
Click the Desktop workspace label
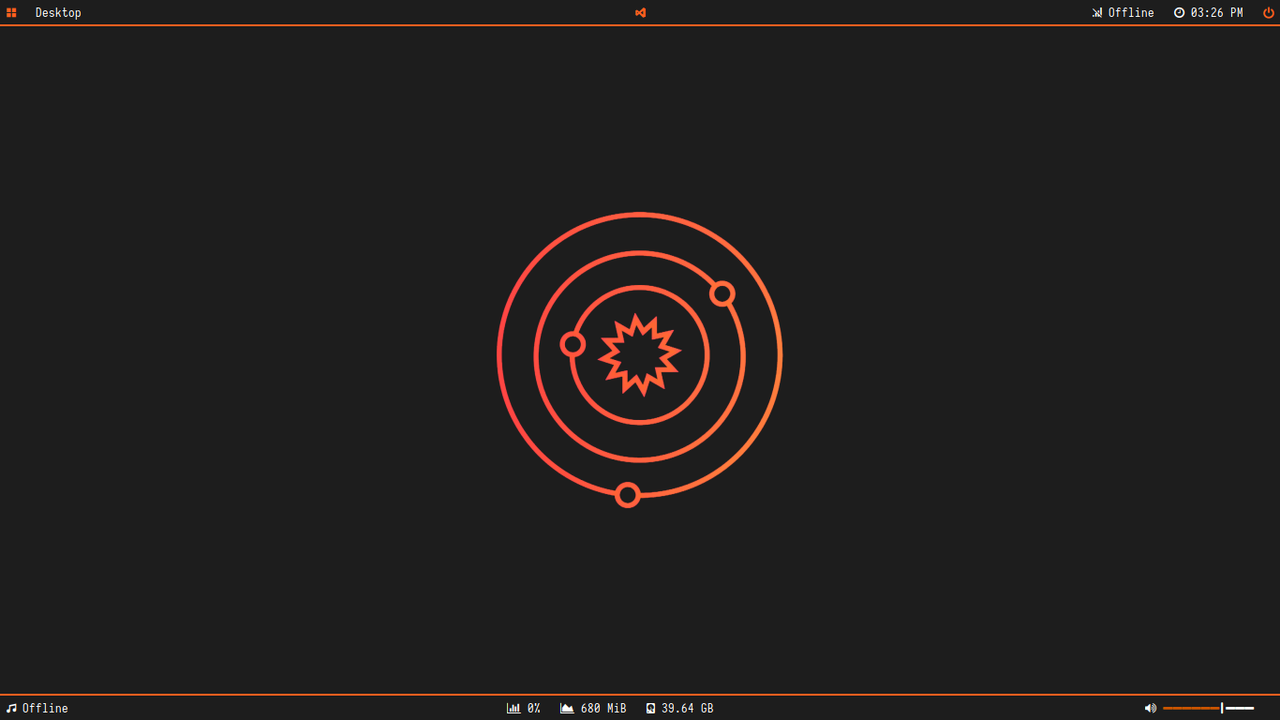[x=58, y=13]
